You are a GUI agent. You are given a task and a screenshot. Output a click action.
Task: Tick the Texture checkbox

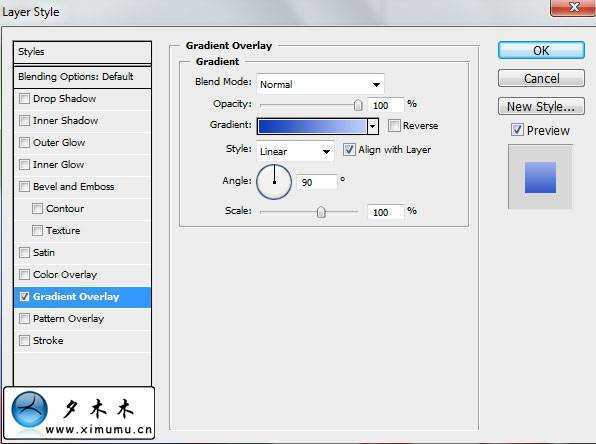click(x=37, y=231)
